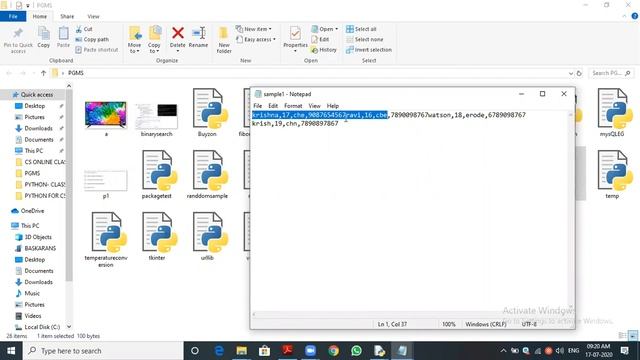Viewport: 640px width, 360px height.
Task: Open the File tab in Explorer
Action: coord(13,16)
